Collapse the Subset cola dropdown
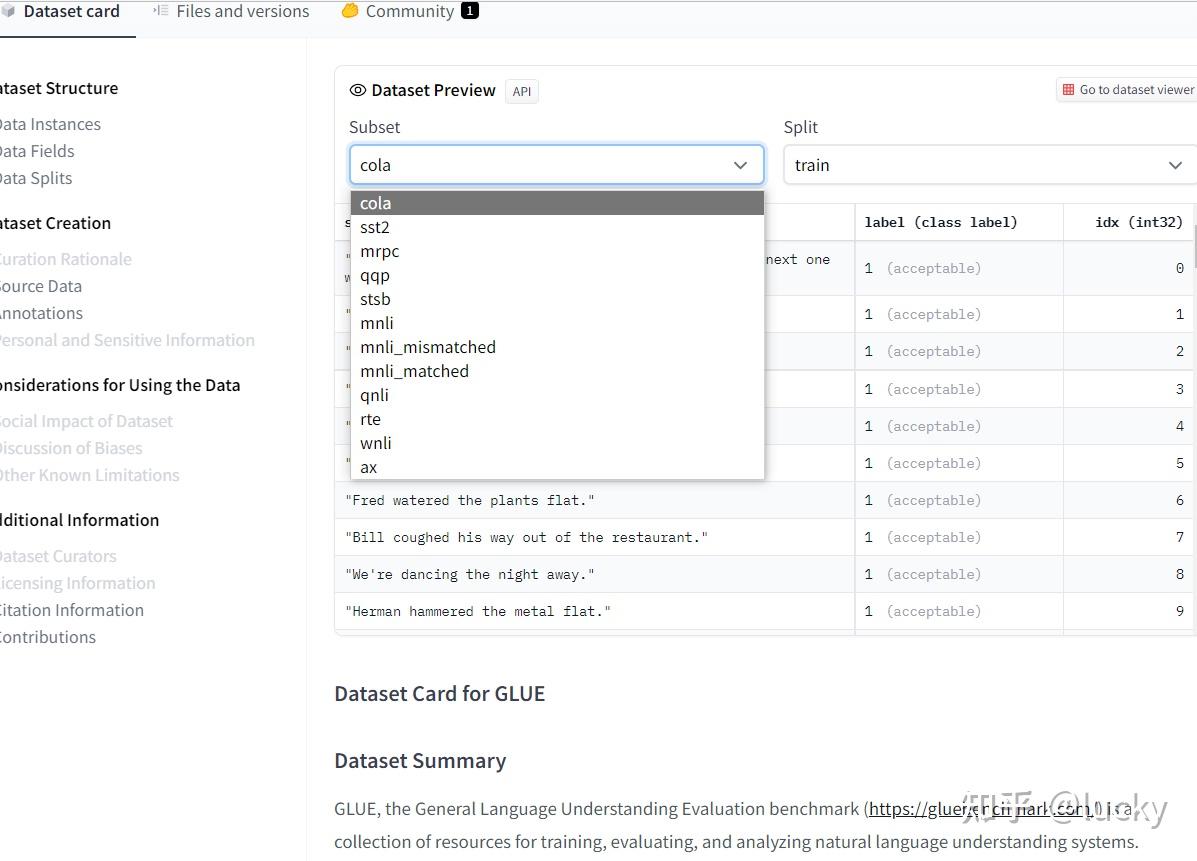 pyautogui.click(x=557, y=165)
